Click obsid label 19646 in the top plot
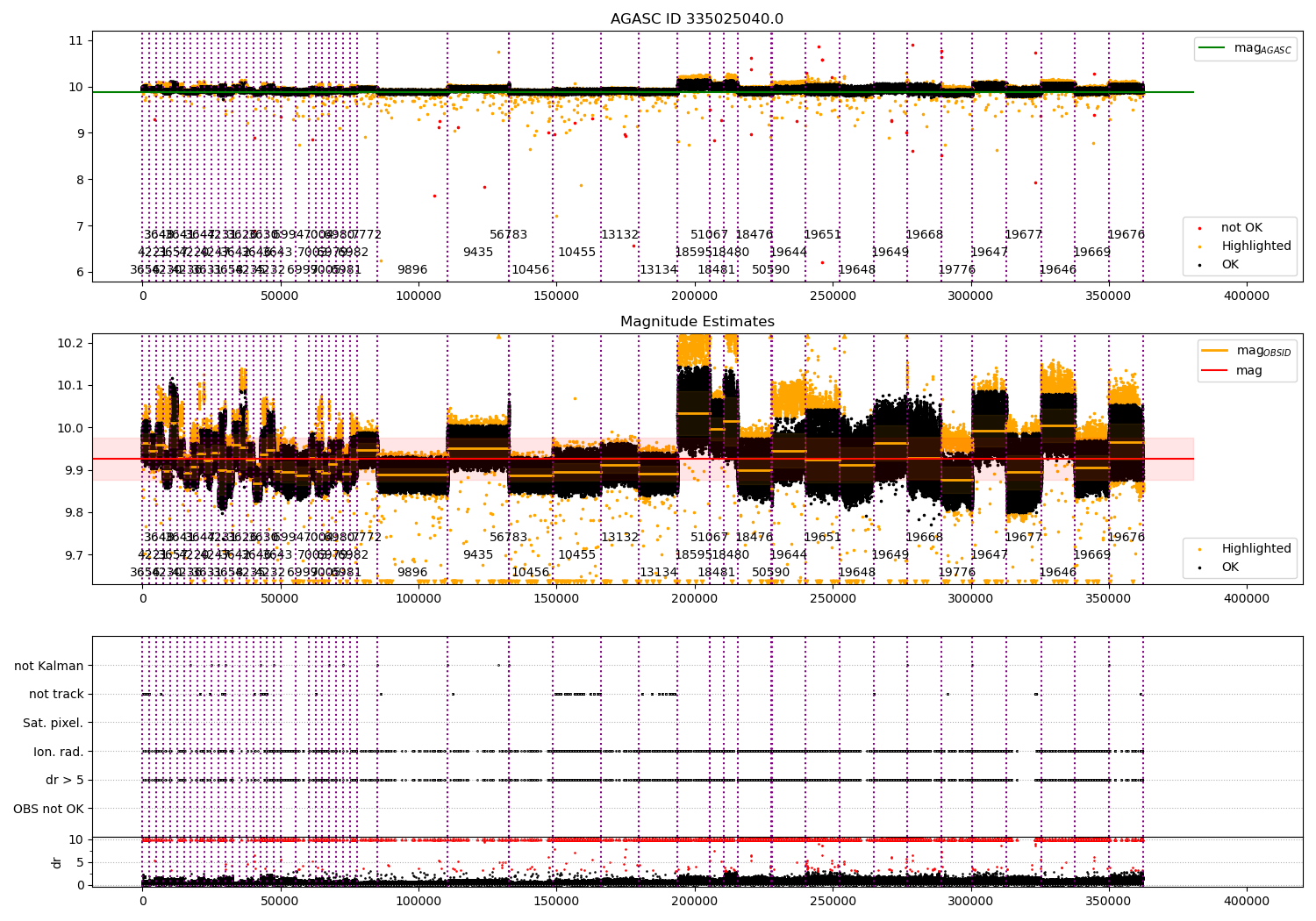The image size is (1316, 921). (x=1058, y=270)
